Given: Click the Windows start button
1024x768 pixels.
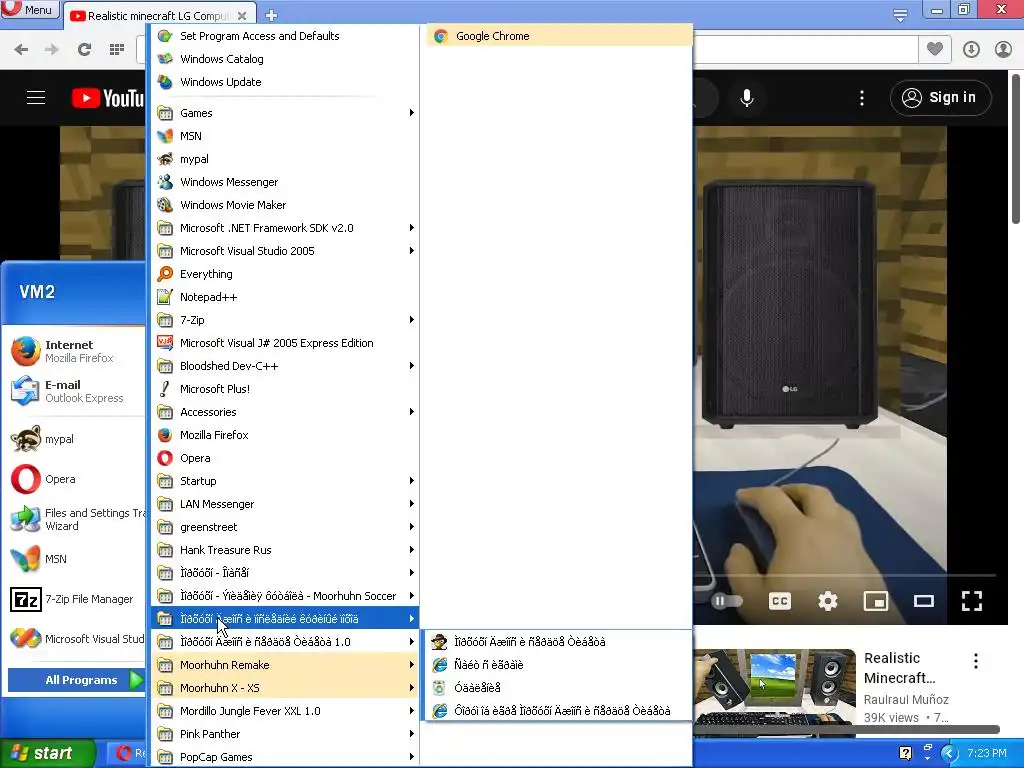Looking at the screenshot, I should pyautogui.click(x=47, y=753).
